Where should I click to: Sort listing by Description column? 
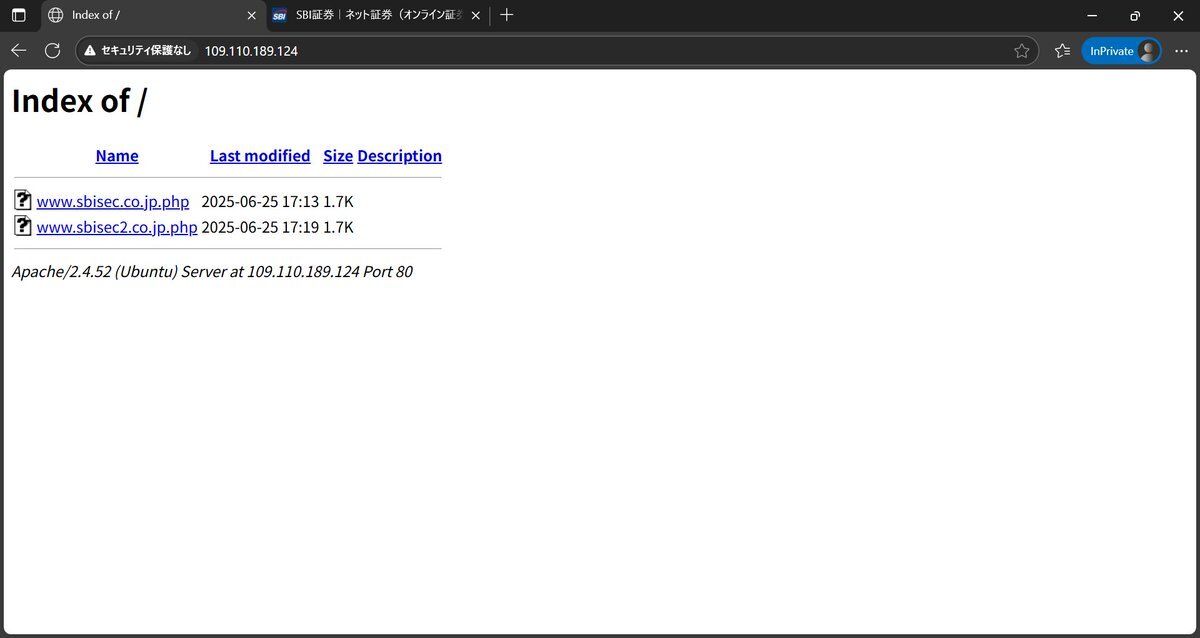pos(399,156)
